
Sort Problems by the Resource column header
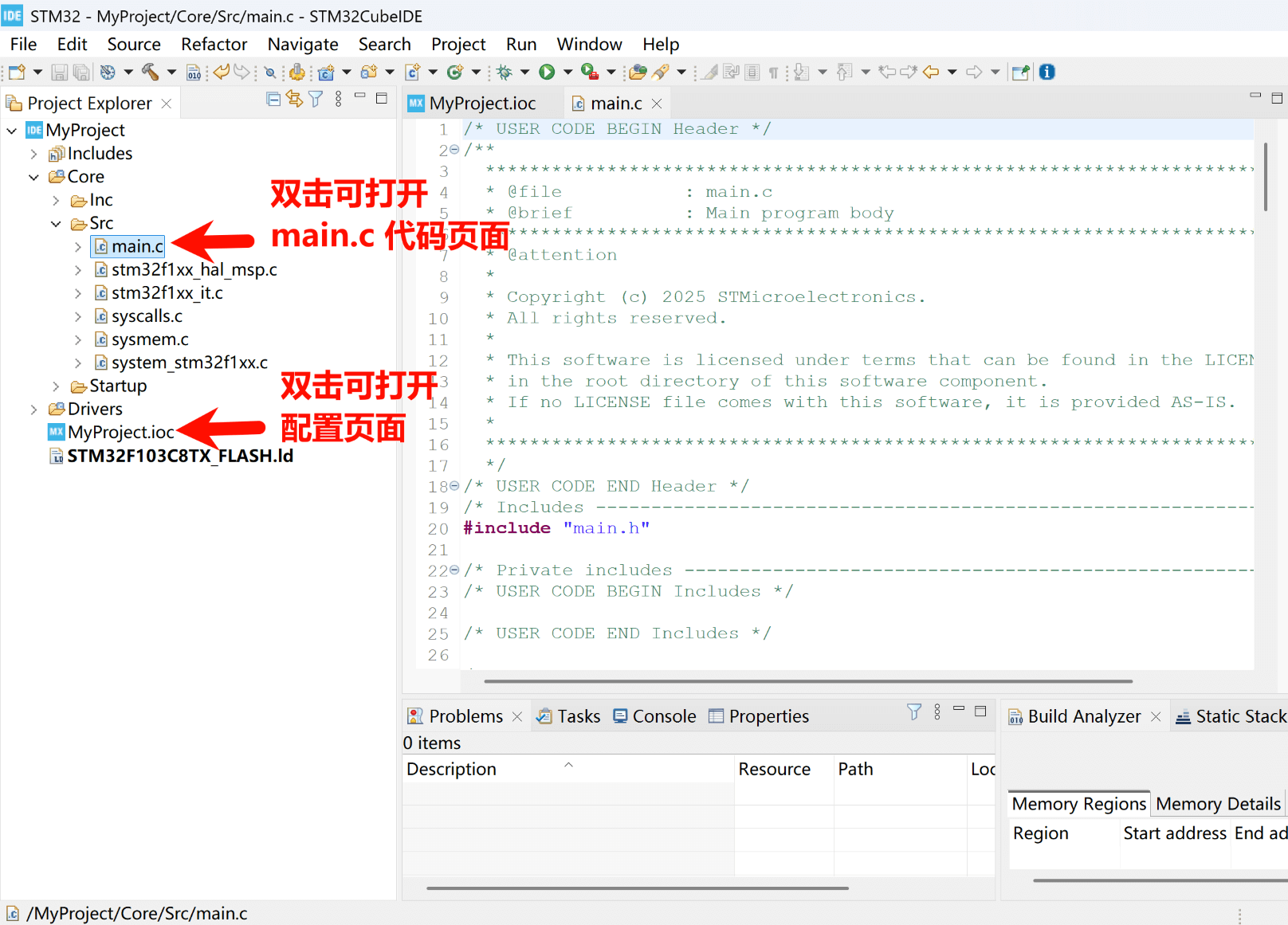pyautogui.click(x=774, y=770)
